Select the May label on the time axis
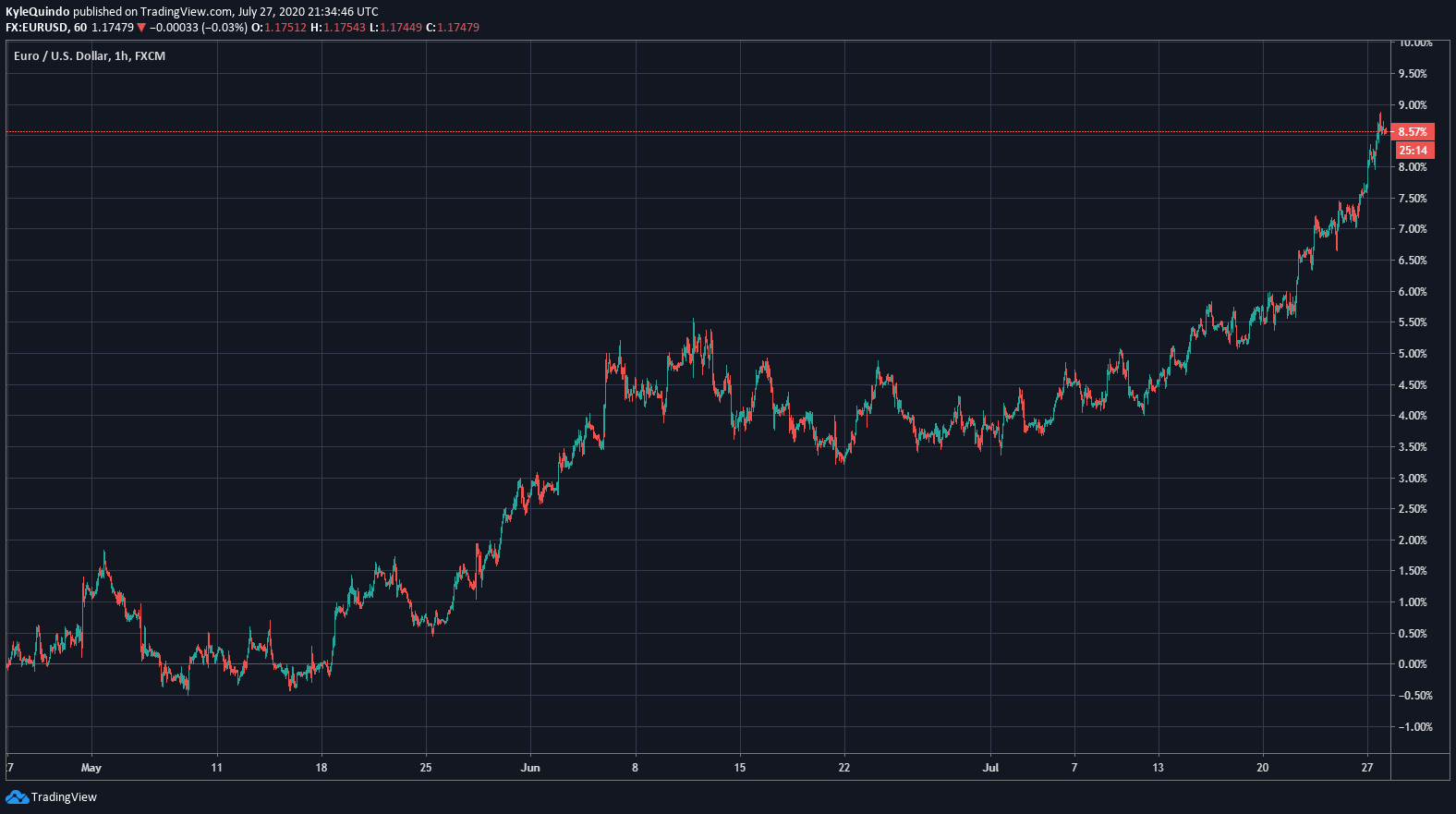Screen dimensions: 1456x814 coord(91,768)
